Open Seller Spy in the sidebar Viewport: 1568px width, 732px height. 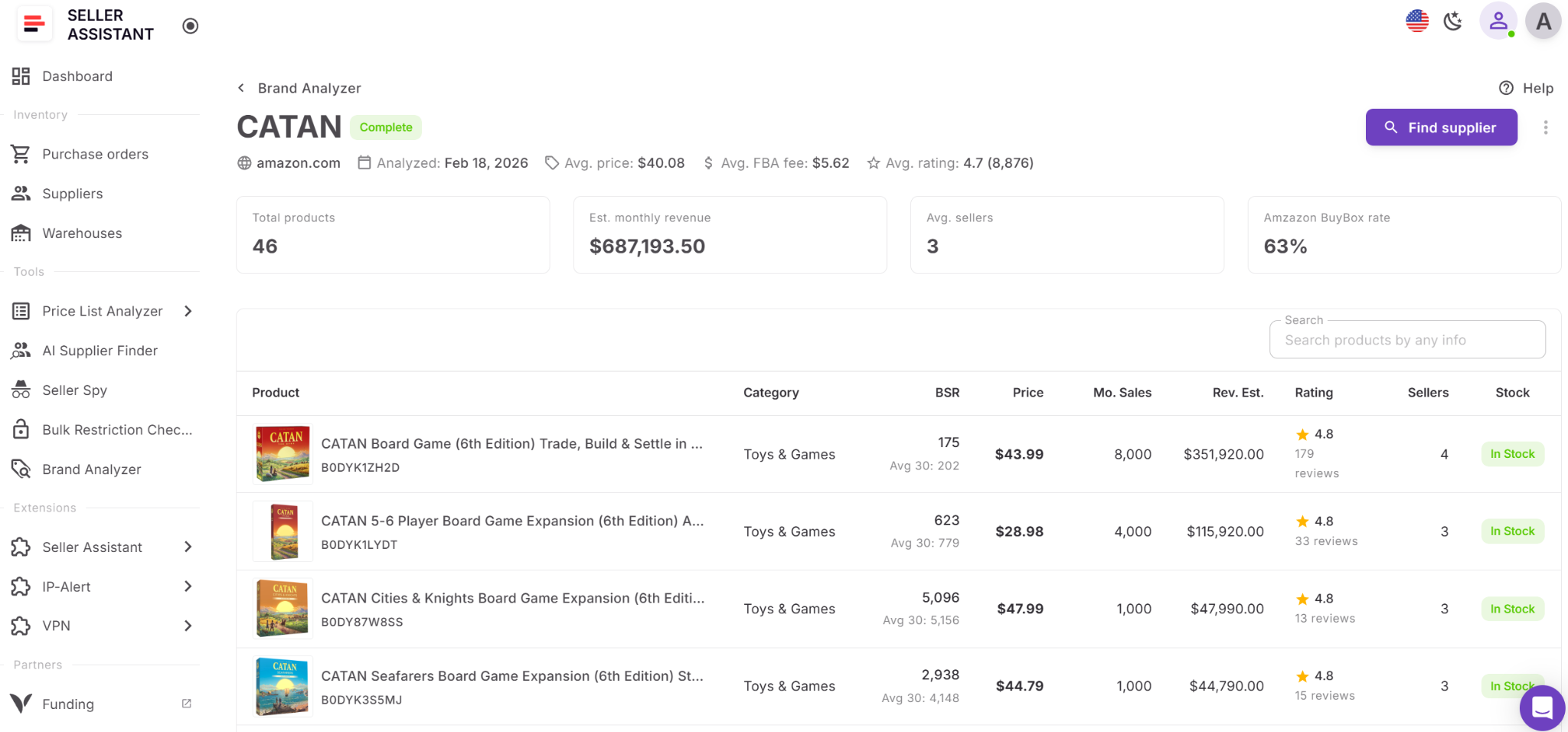(x=74, y=391)
